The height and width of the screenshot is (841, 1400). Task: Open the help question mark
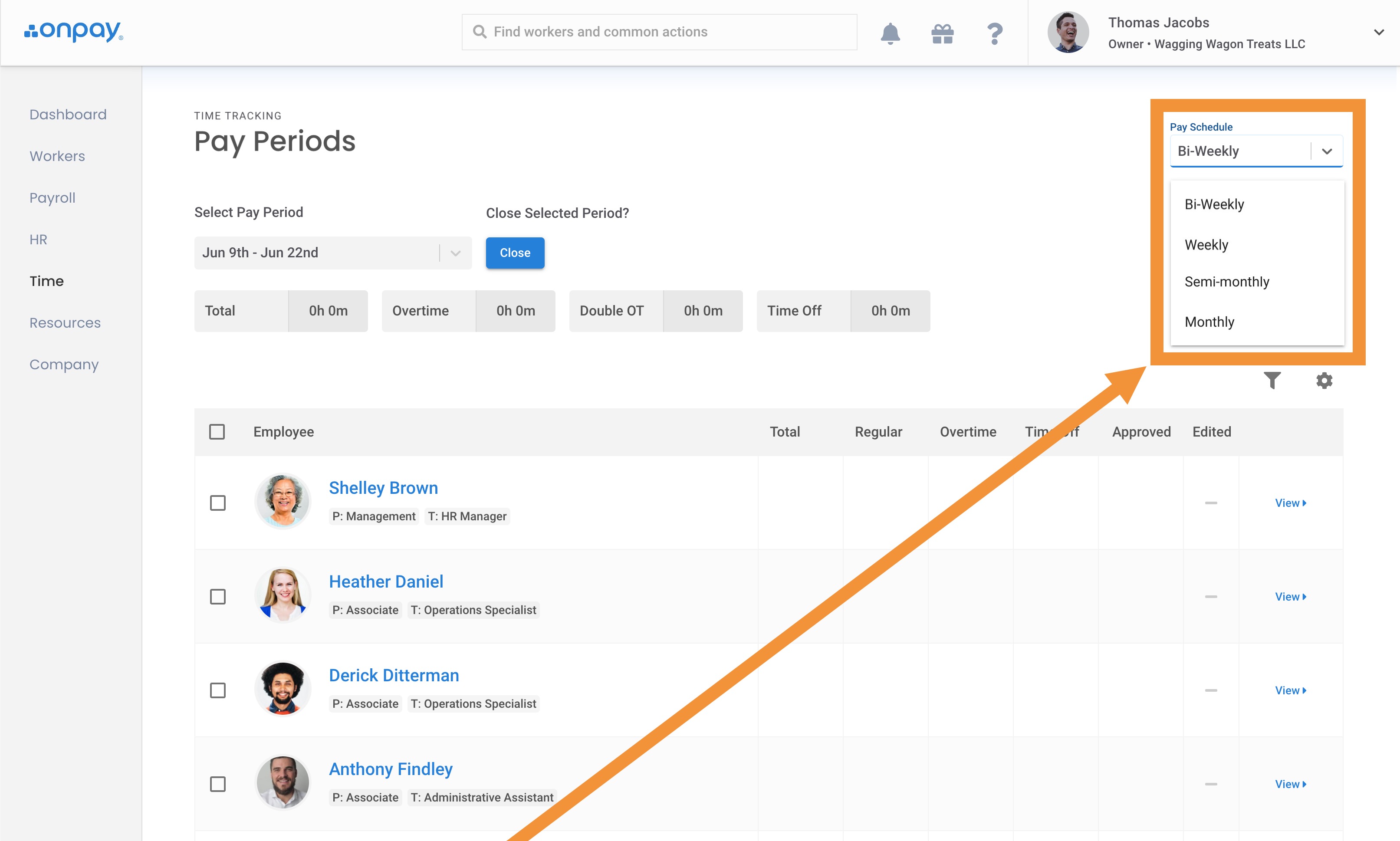(x=994, y=33)
